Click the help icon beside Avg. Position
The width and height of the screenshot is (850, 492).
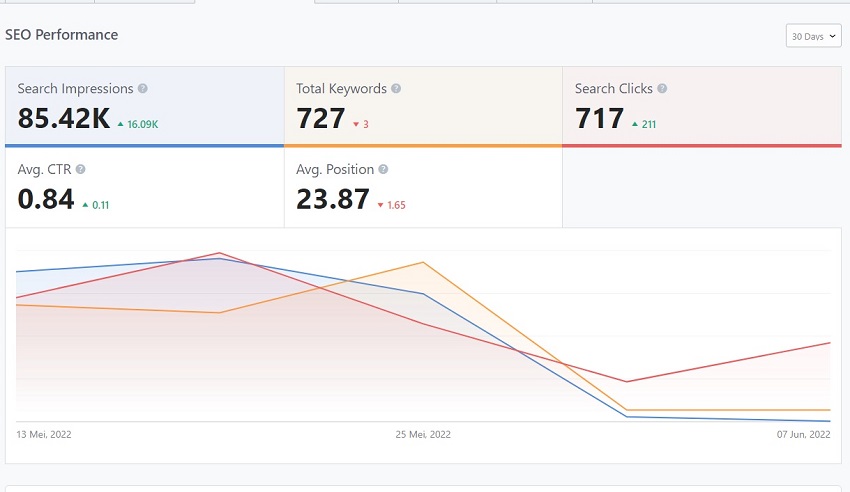click(x=384, y=170)
